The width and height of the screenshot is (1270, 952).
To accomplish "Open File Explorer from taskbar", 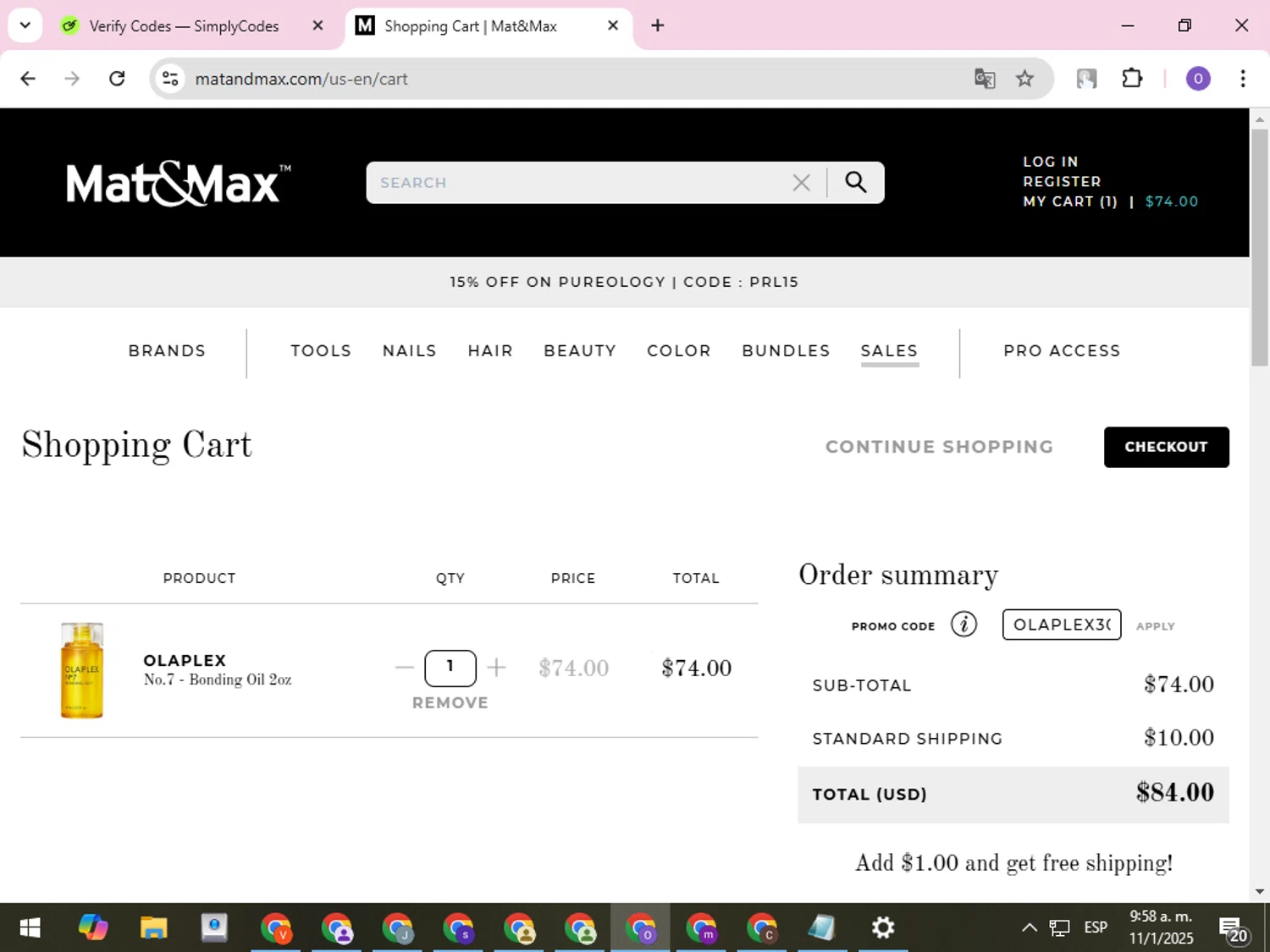I will point(153,928).
